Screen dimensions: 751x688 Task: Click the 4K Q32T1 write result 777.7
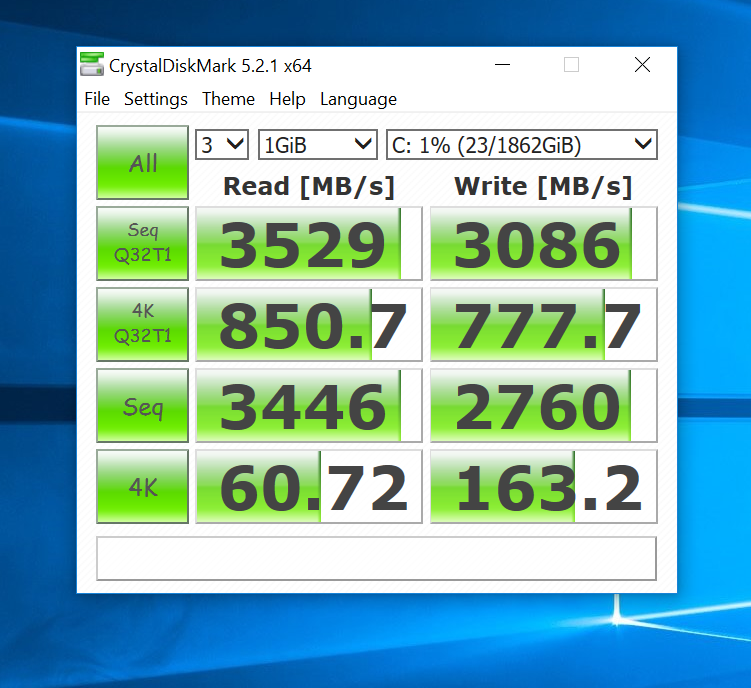[x=544, y=324]
